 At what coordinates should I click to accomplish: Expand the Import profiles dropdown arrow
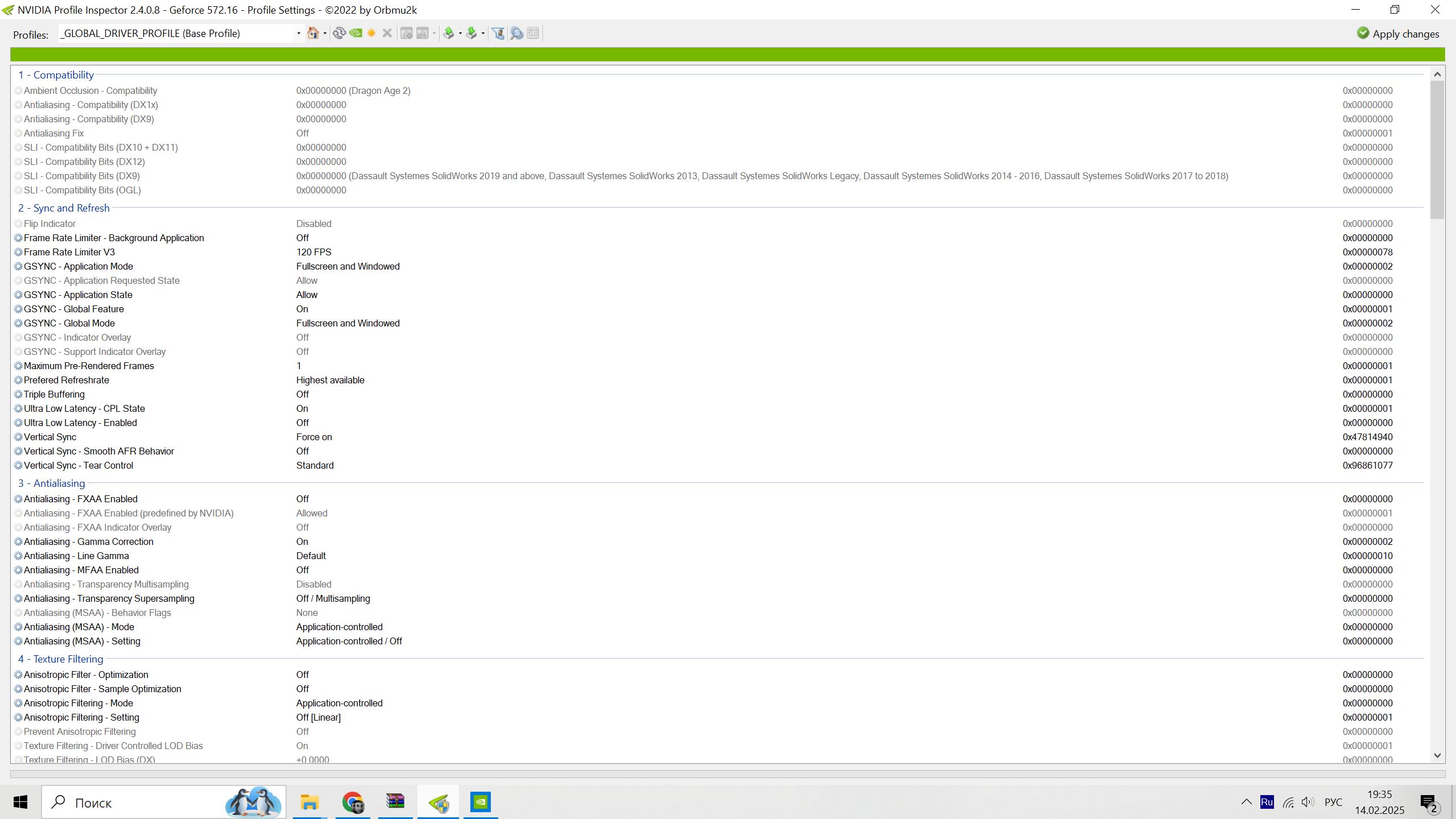coord(483,34)
